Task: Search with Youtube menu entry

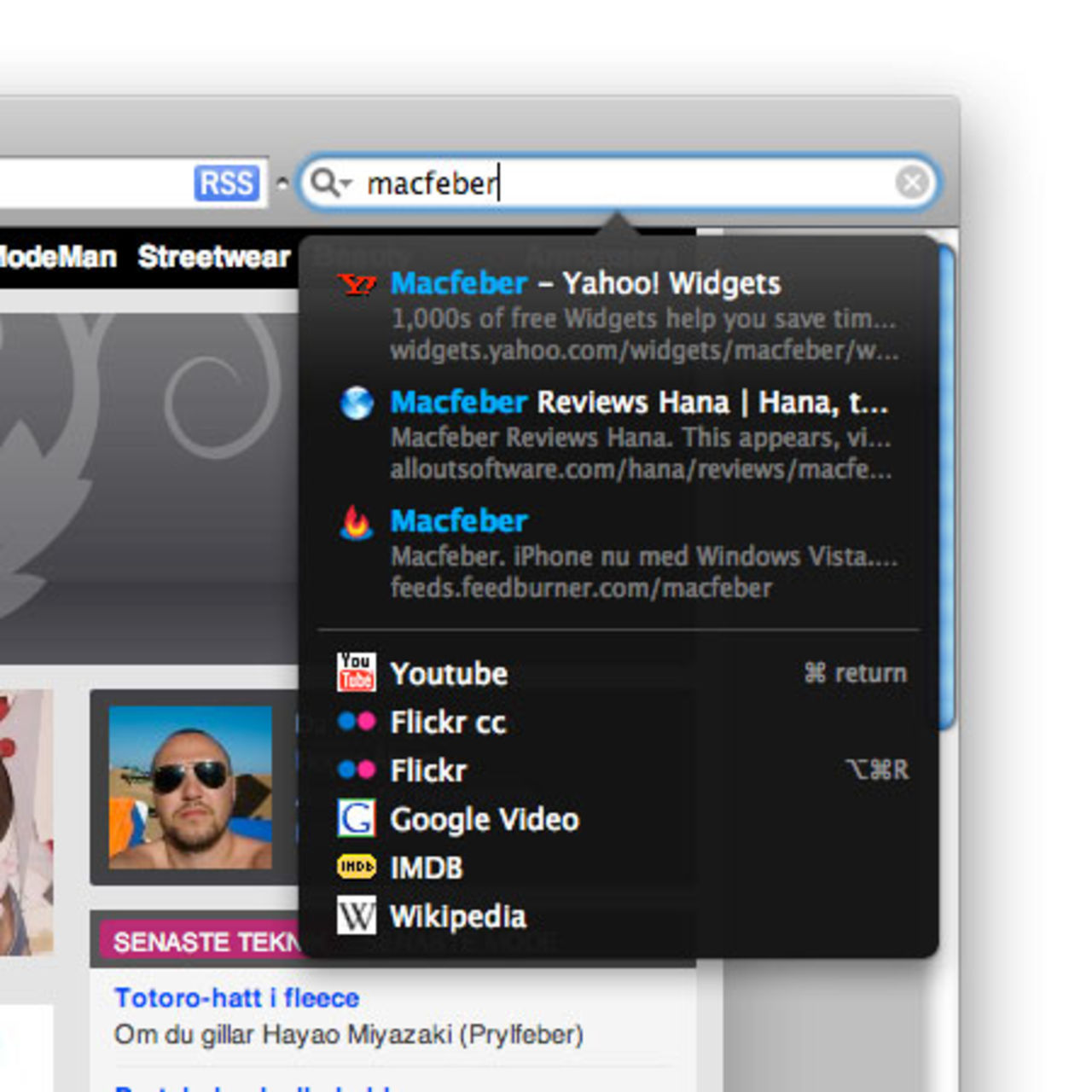Action: point(449,674)
